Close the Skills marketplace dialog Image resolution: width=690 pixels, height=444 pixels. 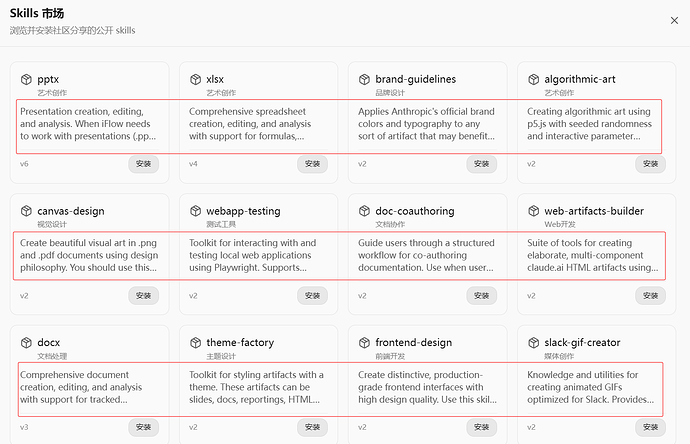click(672, 20)
